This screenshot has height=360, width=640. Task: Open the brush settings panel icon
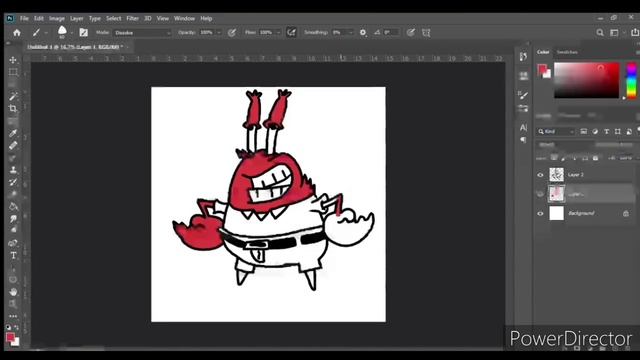click(x=84, y=33)
